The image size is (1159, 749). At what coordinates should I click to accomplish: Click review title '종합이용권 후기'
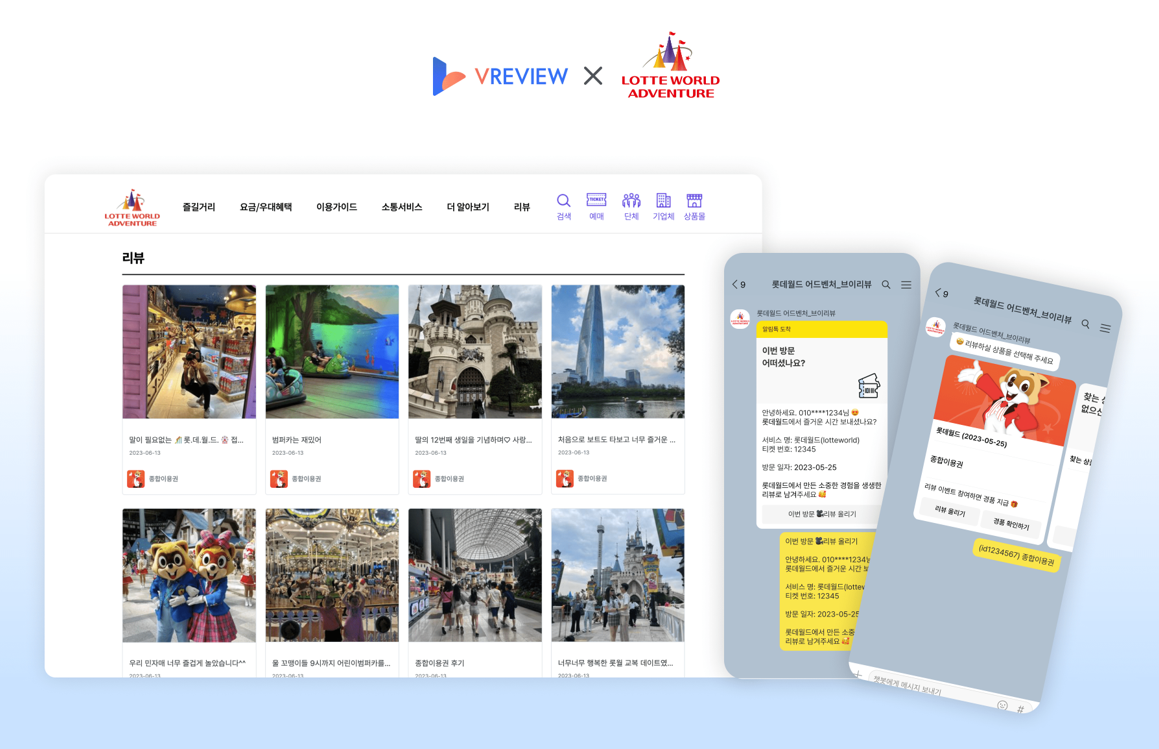coord(440,663)
